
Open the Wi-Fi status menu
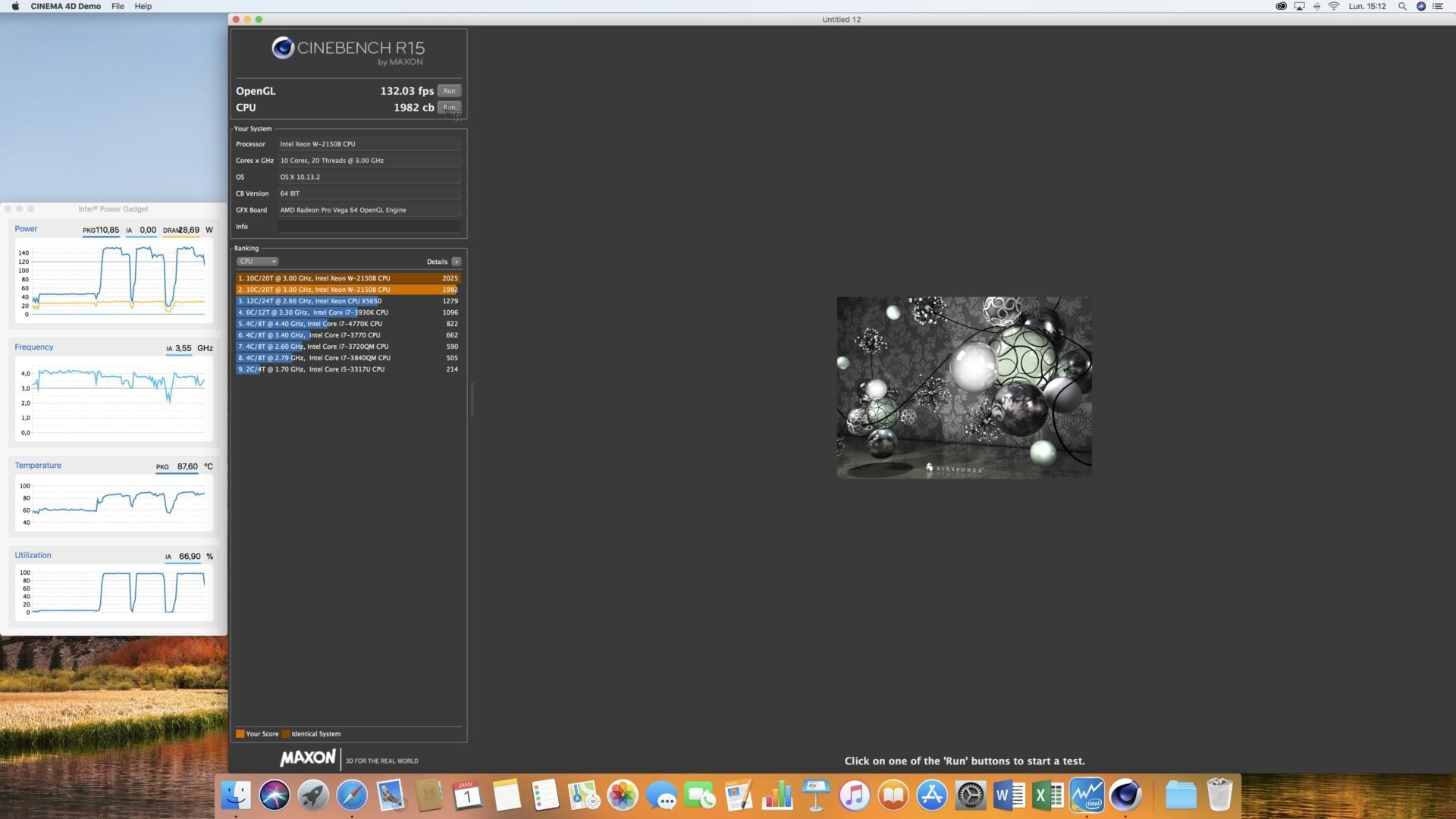1334,6
